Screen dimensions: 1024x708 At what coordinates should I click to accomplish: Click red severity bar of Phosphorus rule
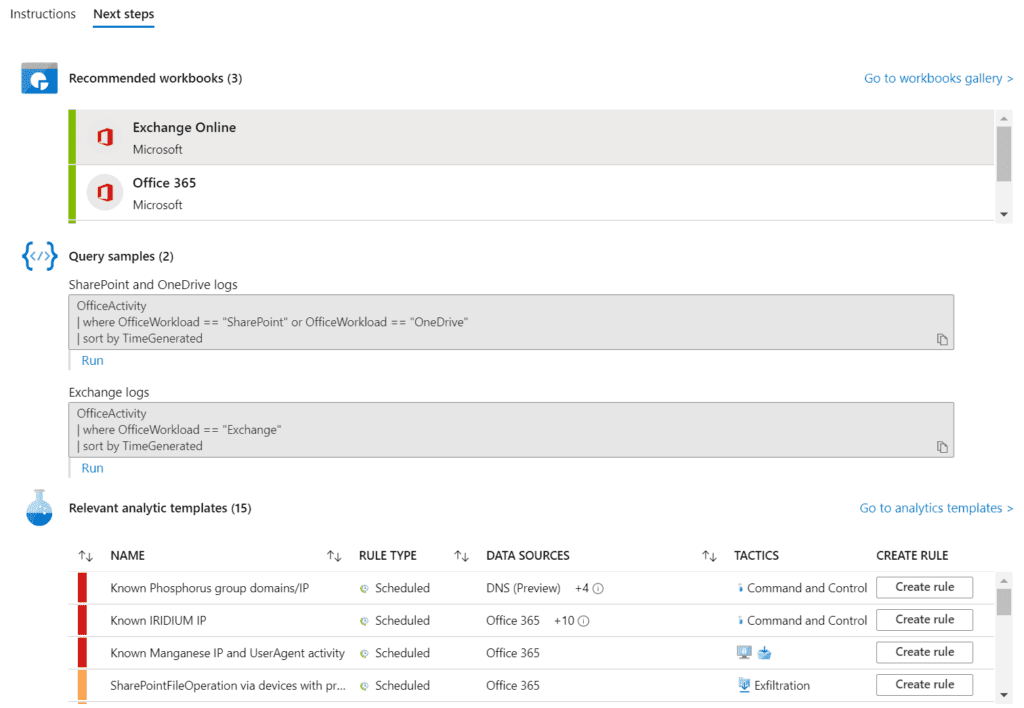tap(82, 587)
